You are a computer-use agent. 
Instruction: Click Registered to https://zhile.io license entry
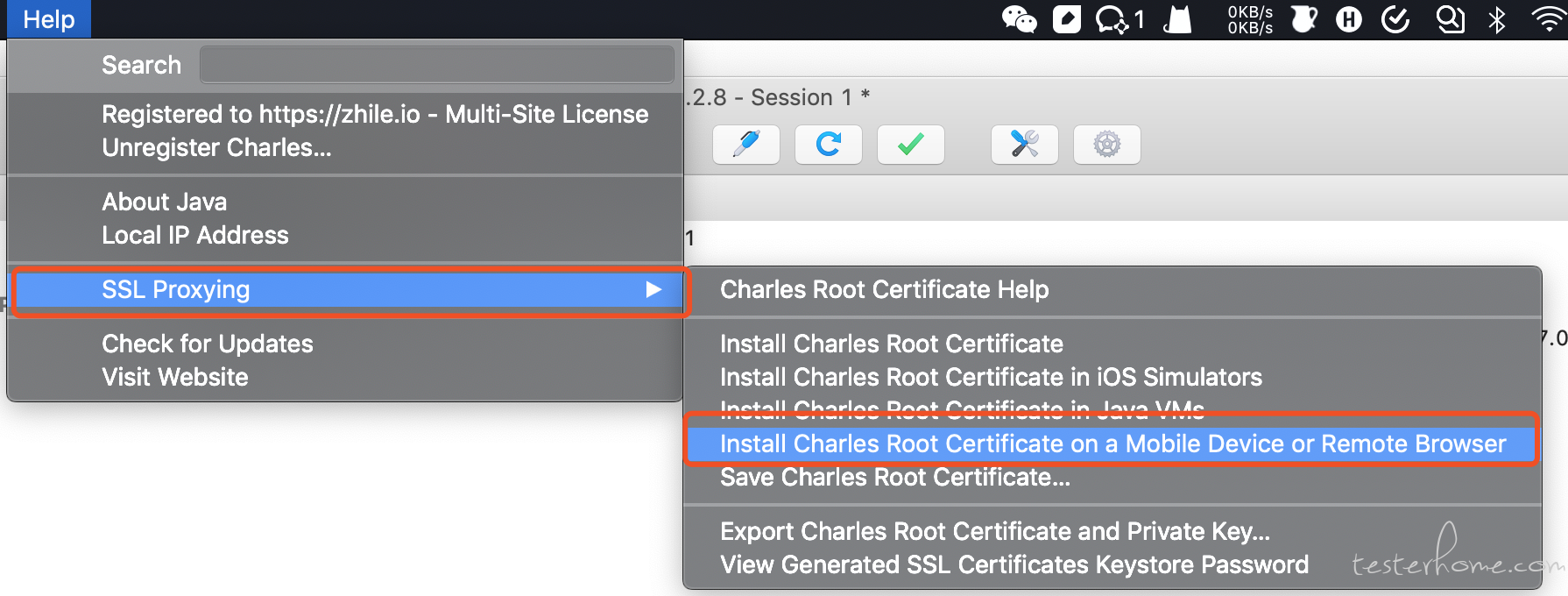coord(375,114)
